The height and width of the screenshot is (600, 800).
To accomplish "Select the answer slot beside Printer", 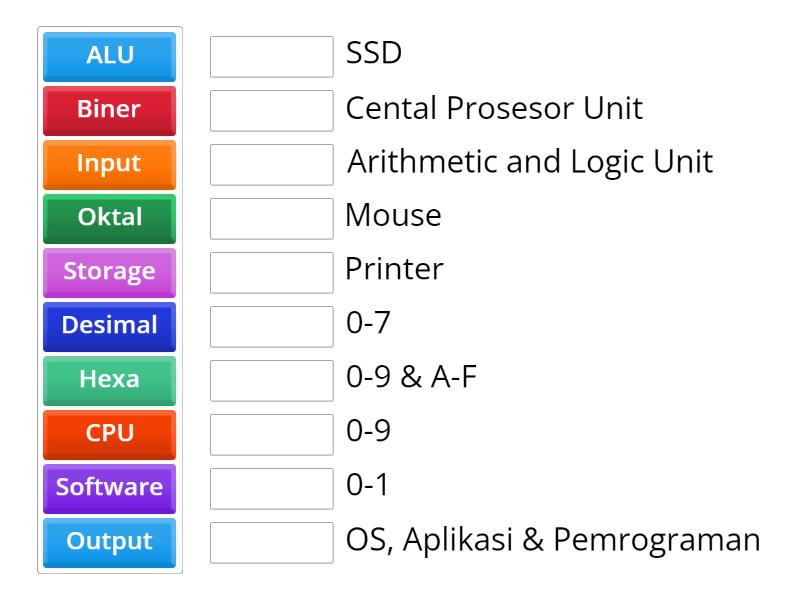I will tap(271, 273).
